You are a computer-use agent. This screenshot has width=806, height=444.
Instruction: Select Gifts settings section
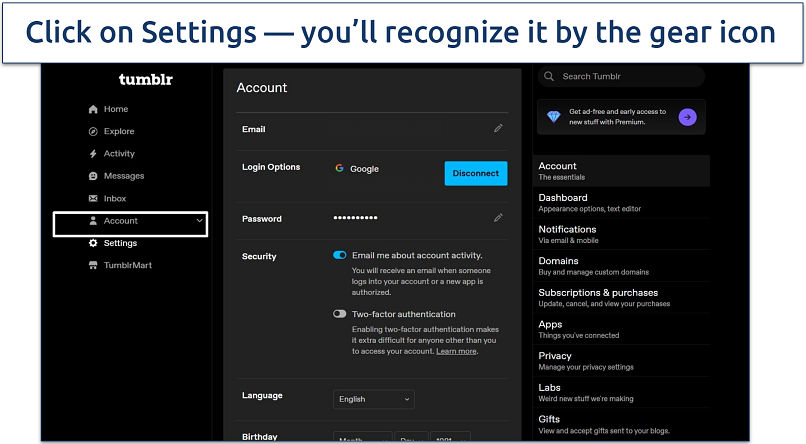tap(621, 424)
